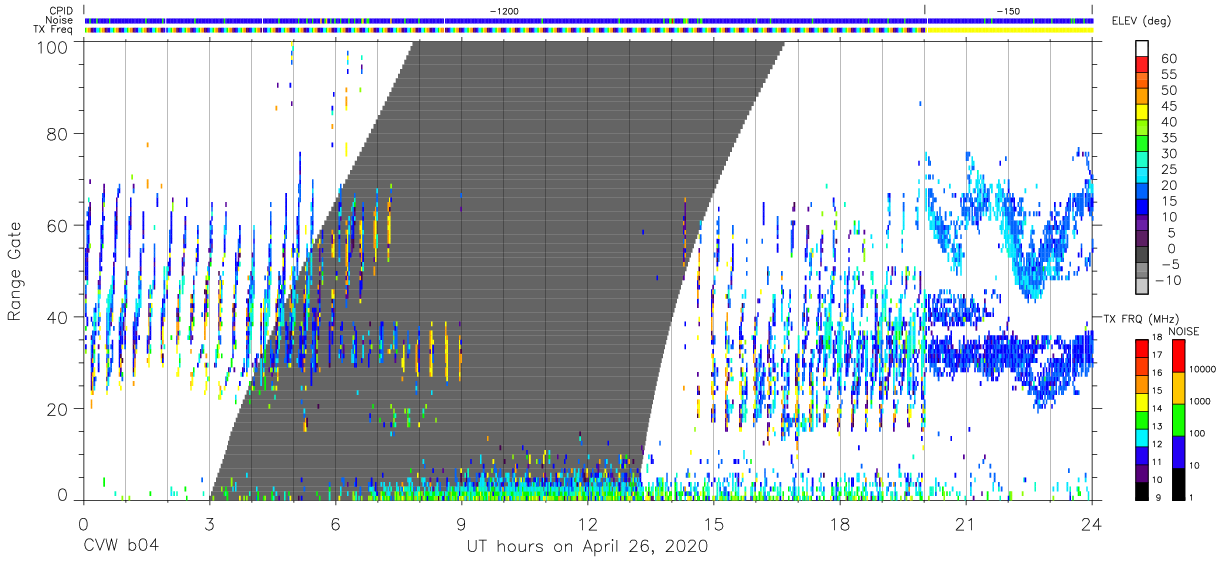Click the NOISE legend title
The height and width of the screenshot is (567, 1228).
pos(1186,331)
